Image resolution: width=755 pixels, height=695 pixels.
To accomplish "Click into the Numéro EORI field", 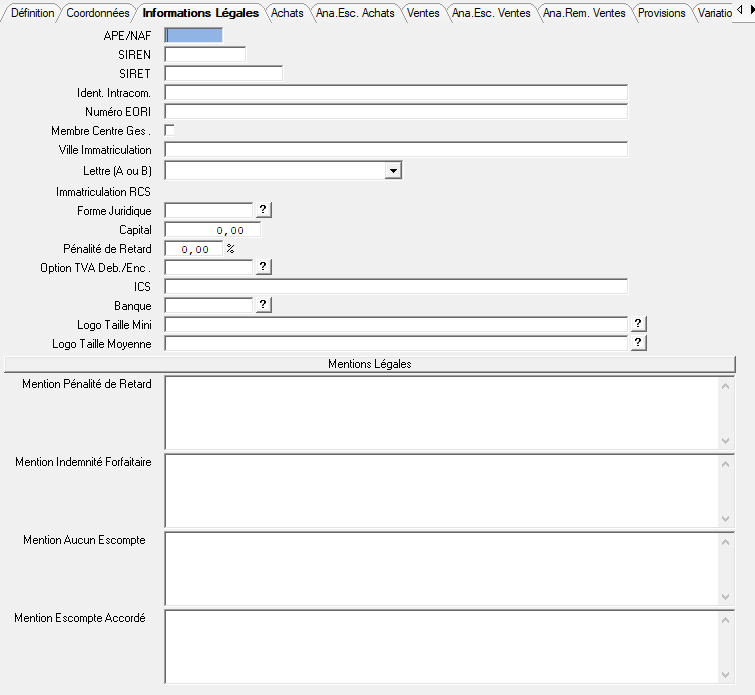I will pyautogui.click(x=395, y=111).
